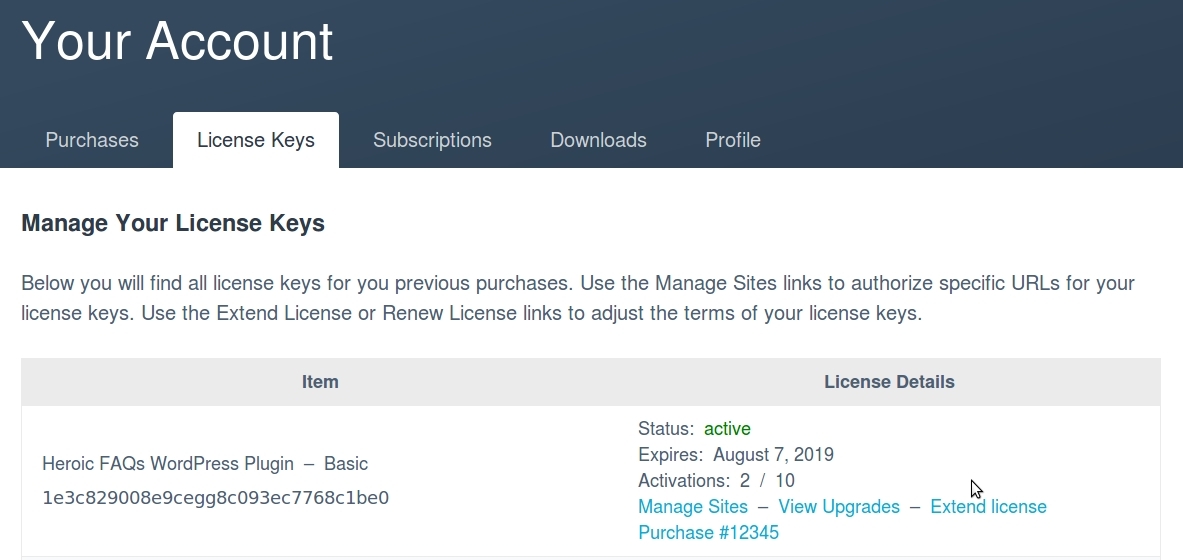Switch to the Subscriptions tab
The image size is (1183, 560).
click(x=432, y=140)
